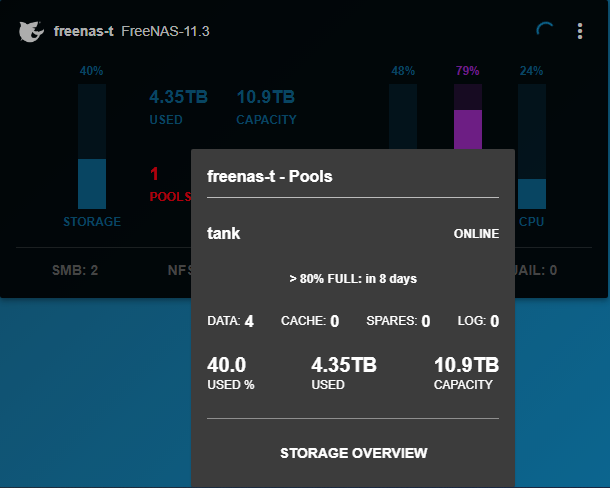Select the red 1 POOLS counter
Screen dimensions: 610x488
pos(170,184)
